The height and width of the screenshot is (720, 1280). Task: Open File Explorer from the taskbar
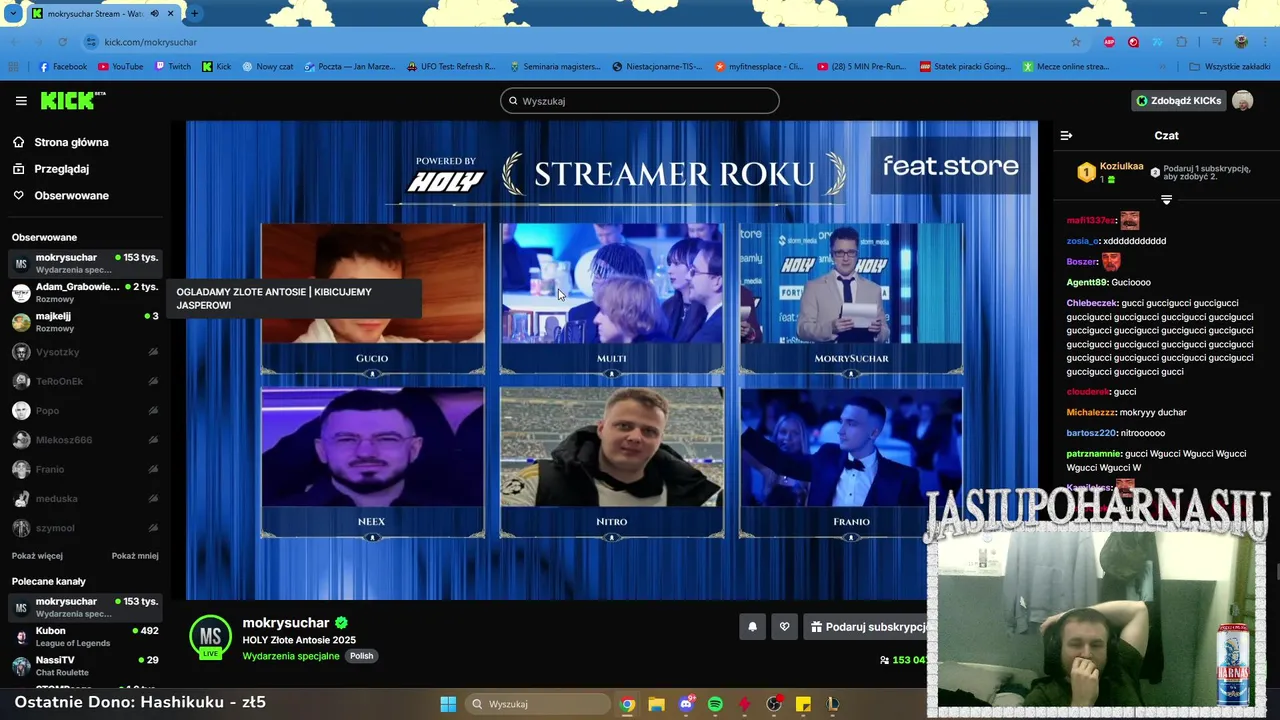[x=656, y=704]
